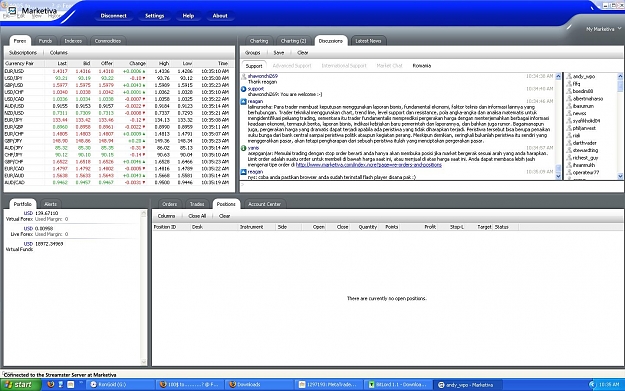Image resolution: width=625 pixels, height=391 pixels.
Task: Click the Windows Start button
Action: point(21,385)
